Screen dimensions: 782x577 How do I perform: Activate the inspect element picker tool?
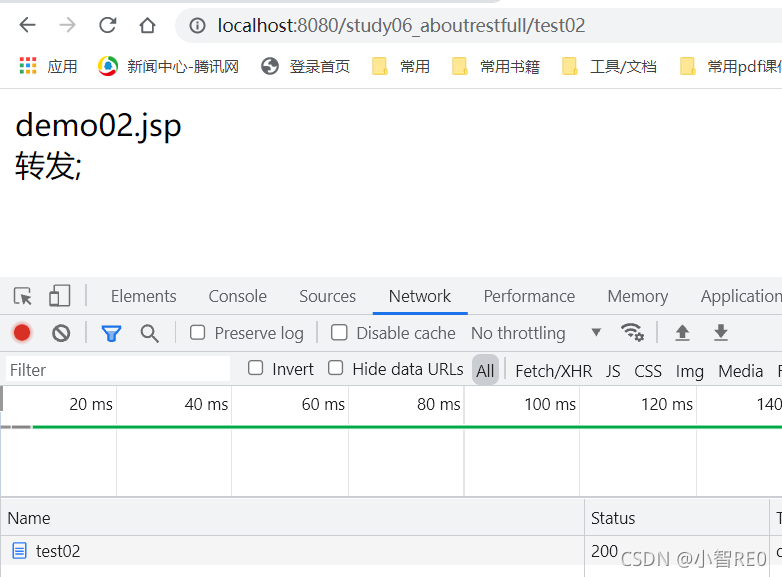[22, 296]
